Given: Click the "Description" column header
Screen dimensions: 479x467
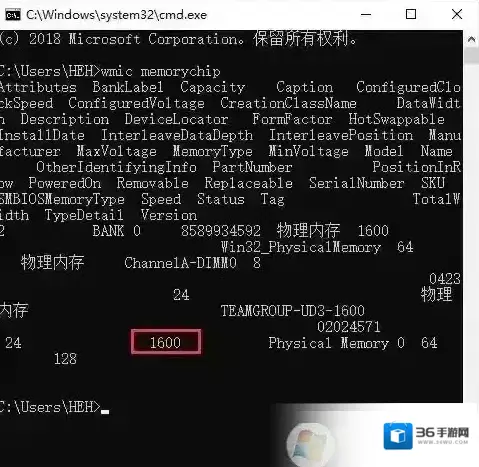Looking at the screenshot, I should (x=65, y=119).
